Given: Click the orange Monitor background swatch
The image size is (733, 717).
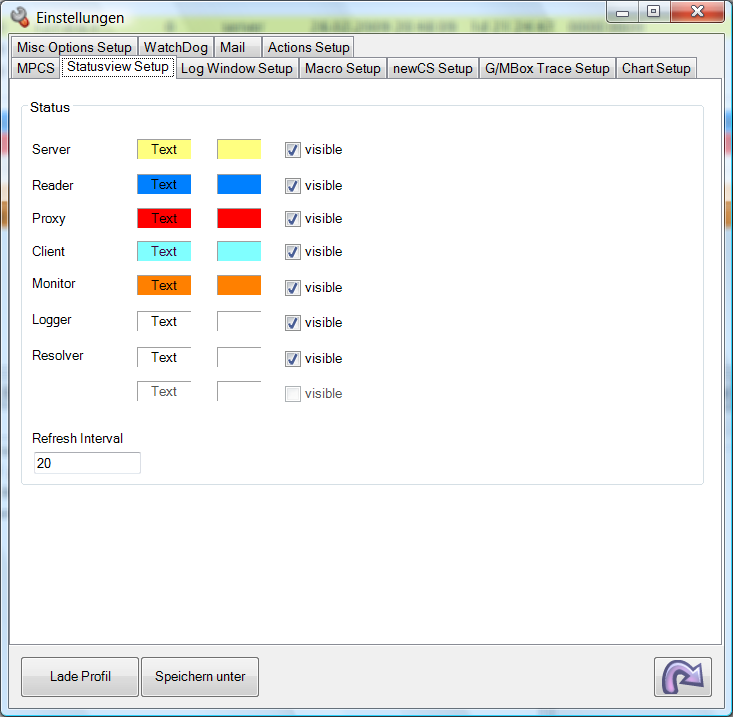Looking at the screenshot, I should click(239, 286).
